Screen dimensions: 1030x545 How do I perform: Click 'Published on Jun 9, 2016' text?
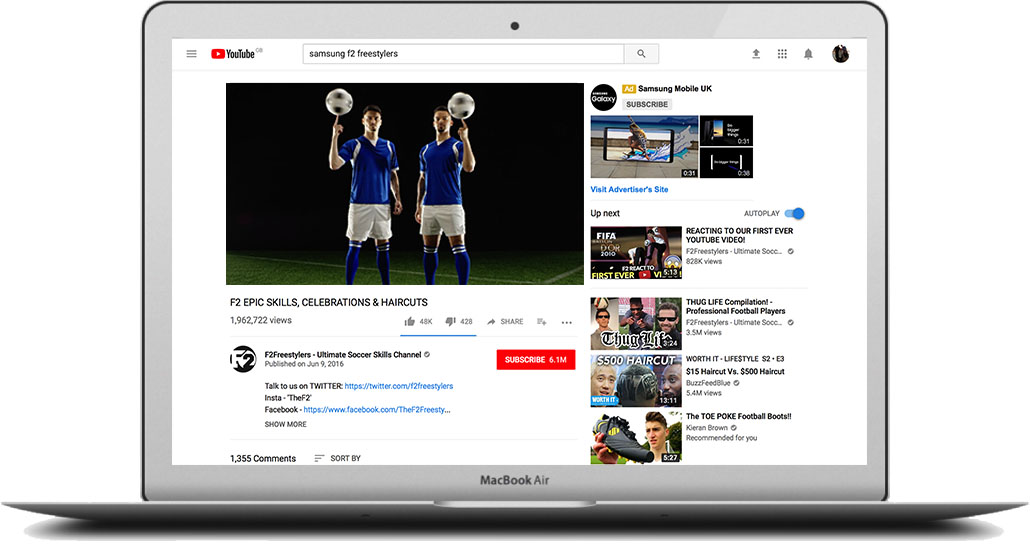(x=304, y=364)
